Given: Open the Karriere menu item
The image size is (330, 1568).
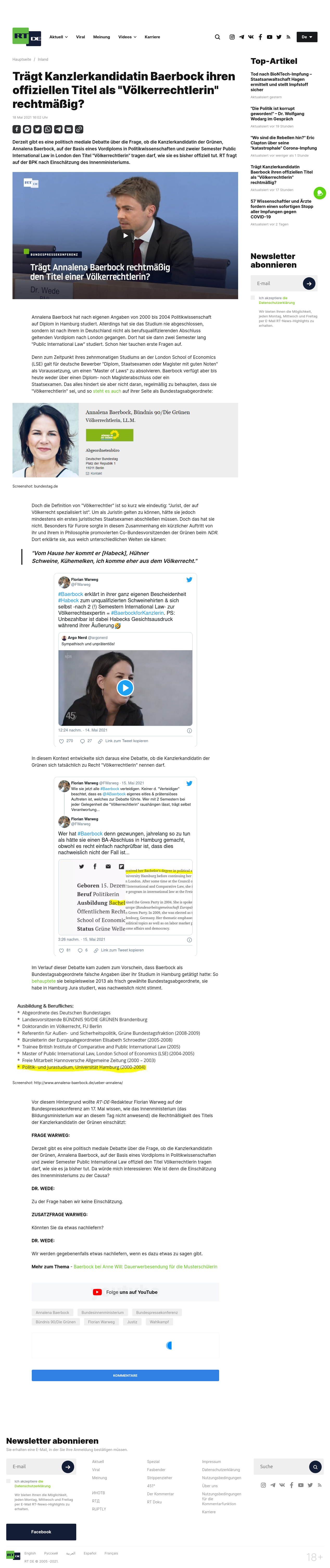Looking at the screenshot, I should tap(153, 37).
